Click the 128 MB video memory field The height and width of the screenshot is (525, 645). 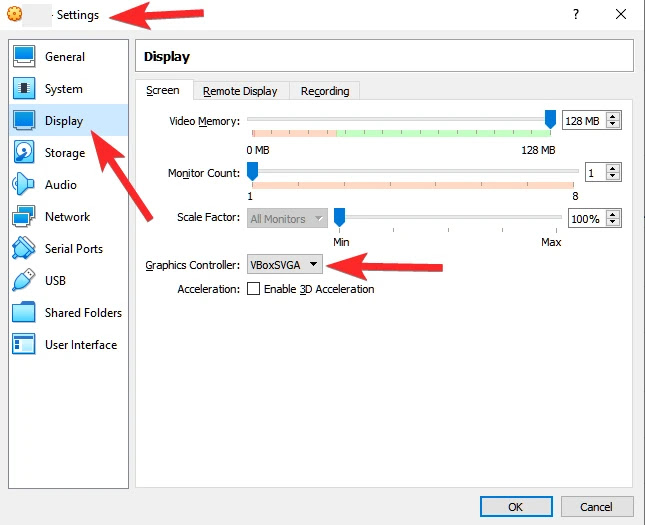click(584, 121)
